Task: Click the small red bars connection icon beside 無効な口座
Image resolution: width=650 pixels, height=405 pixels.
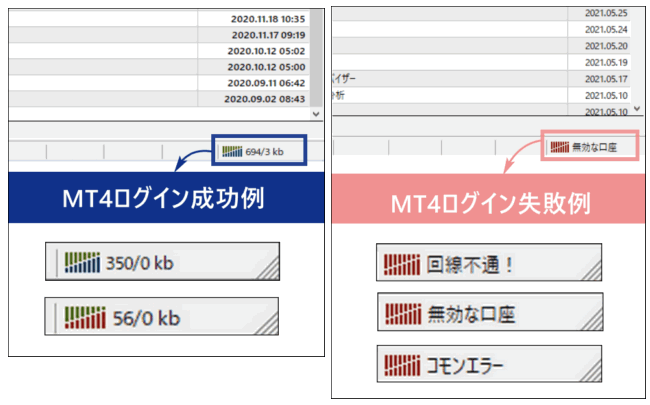Action: click(559, 147)
